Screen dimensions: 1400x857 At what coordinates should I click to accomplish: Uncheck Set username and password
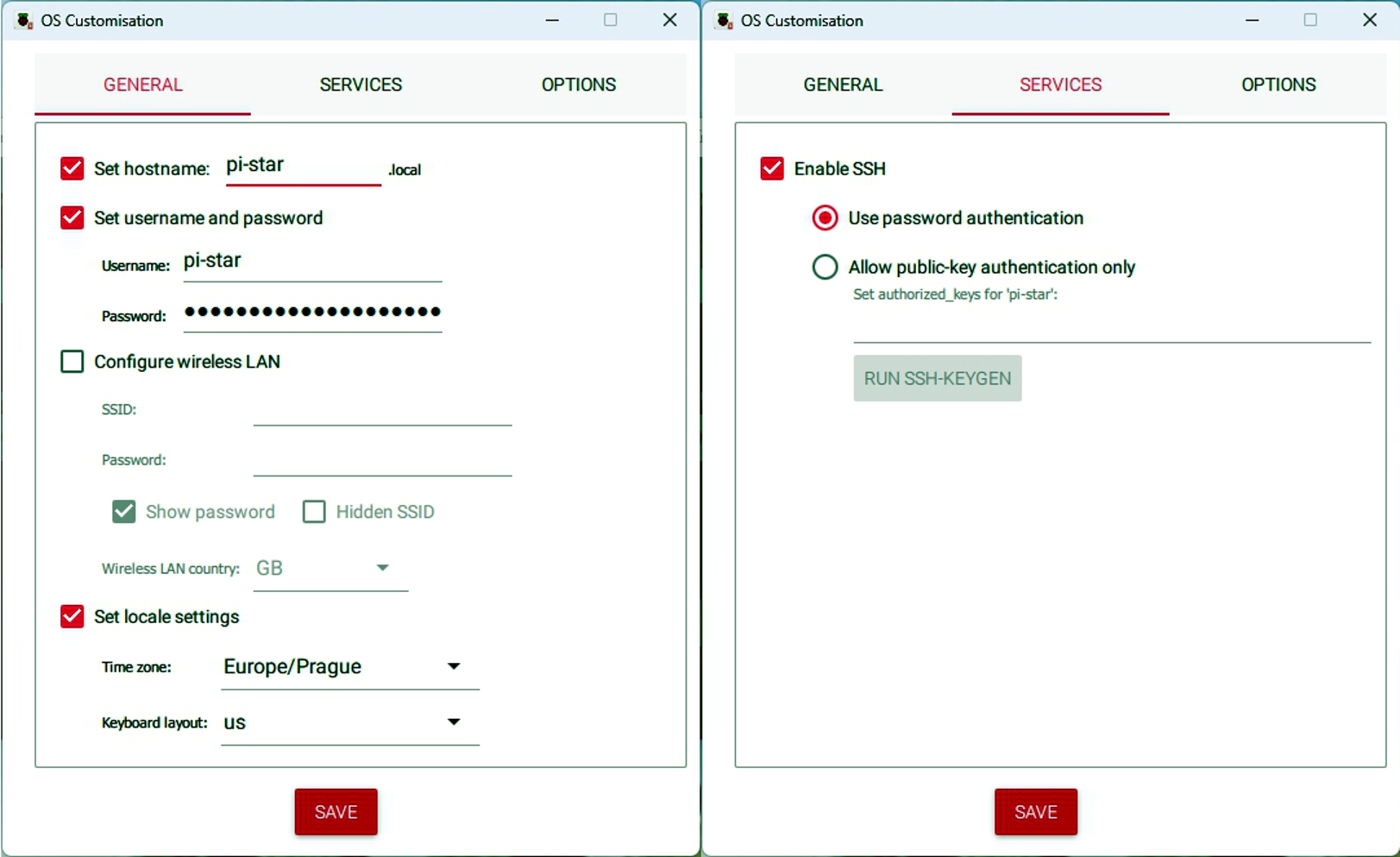coord(72,217)
